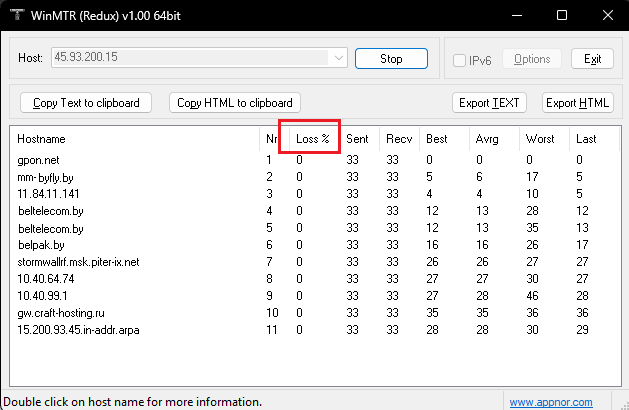Click hop number 11 cell

pos(272,330)
